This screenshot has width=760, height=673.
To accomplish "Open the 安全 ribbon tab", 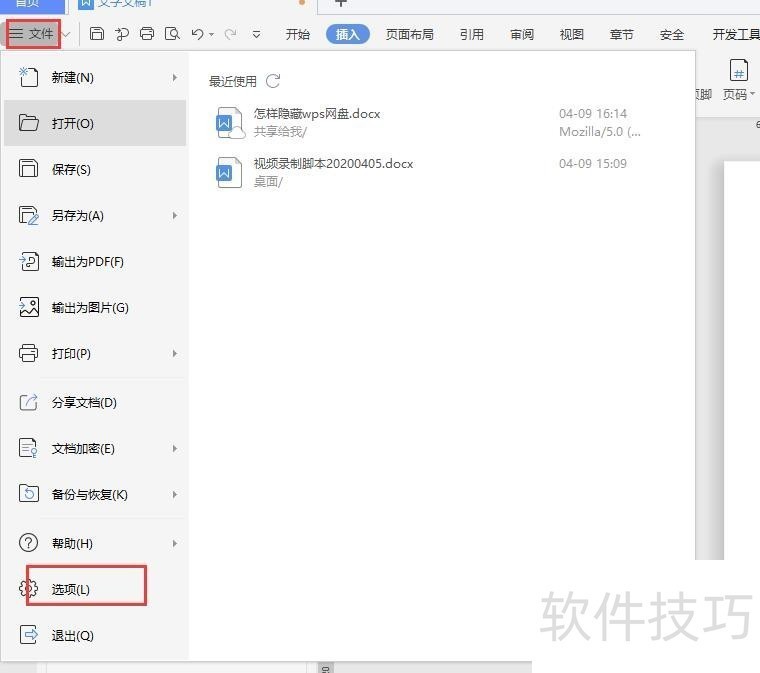I will pos(672,34).
